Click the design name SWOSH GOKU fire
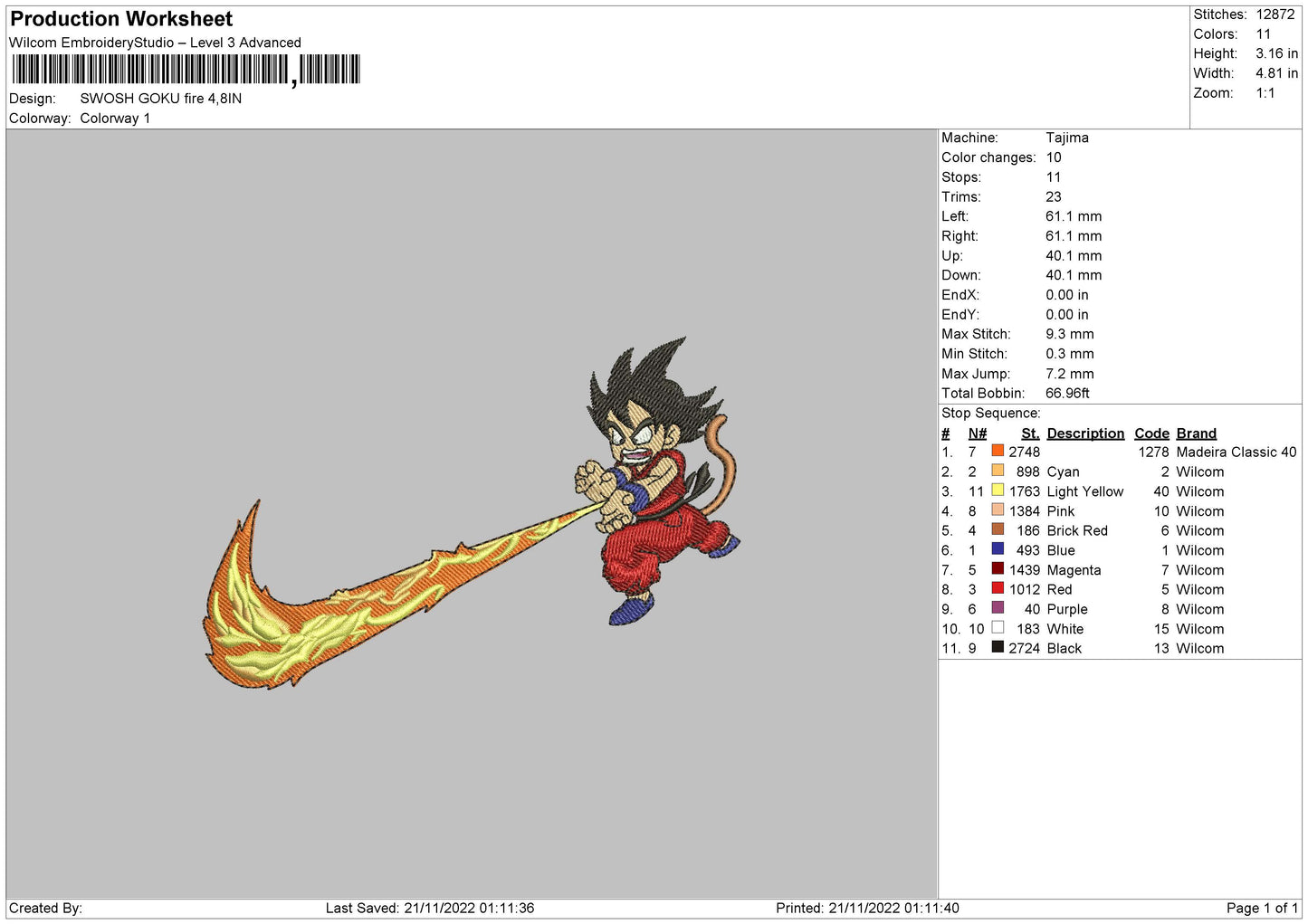 pos(160,99)
